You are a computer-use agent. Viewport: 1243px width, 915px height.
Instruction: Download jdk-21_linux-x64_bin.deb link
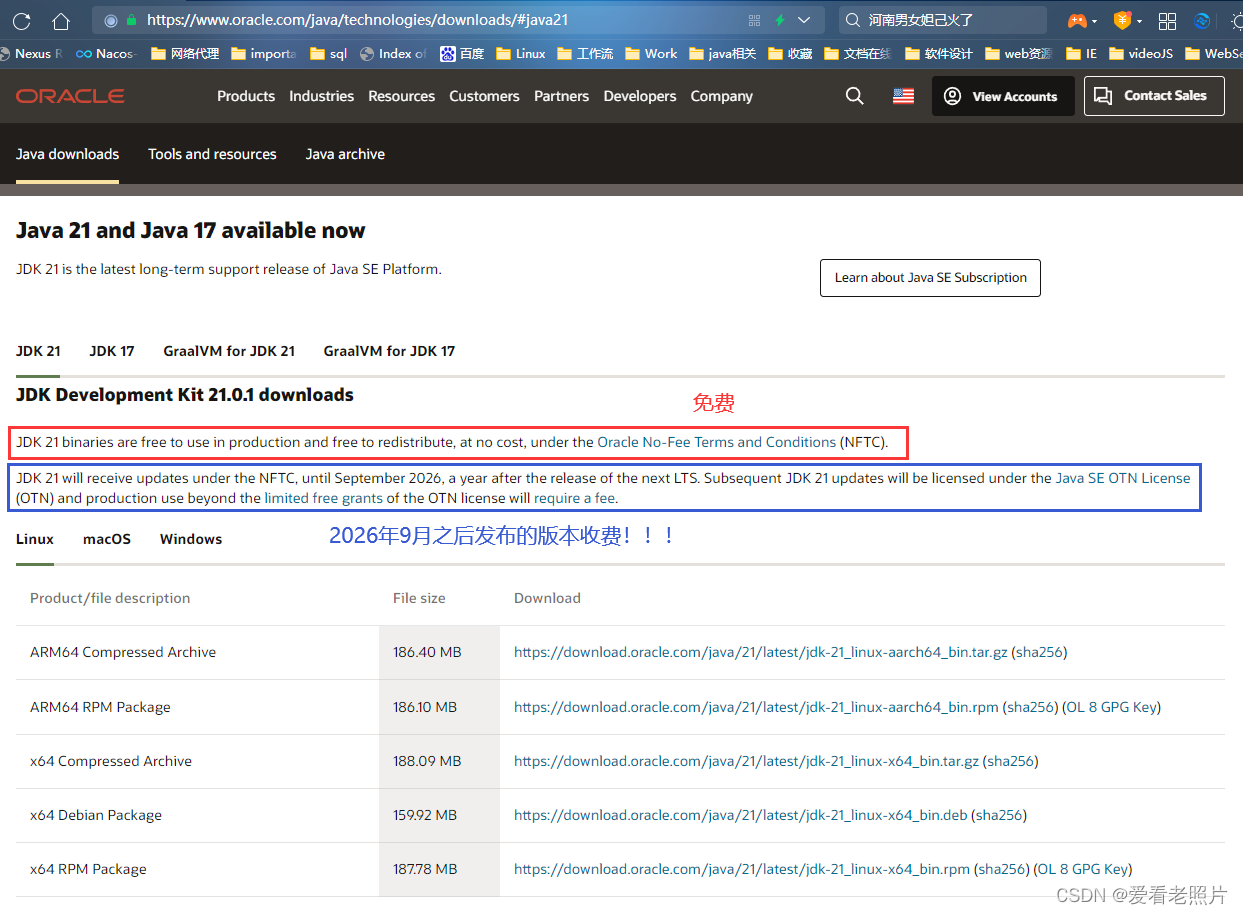(741, 815)
